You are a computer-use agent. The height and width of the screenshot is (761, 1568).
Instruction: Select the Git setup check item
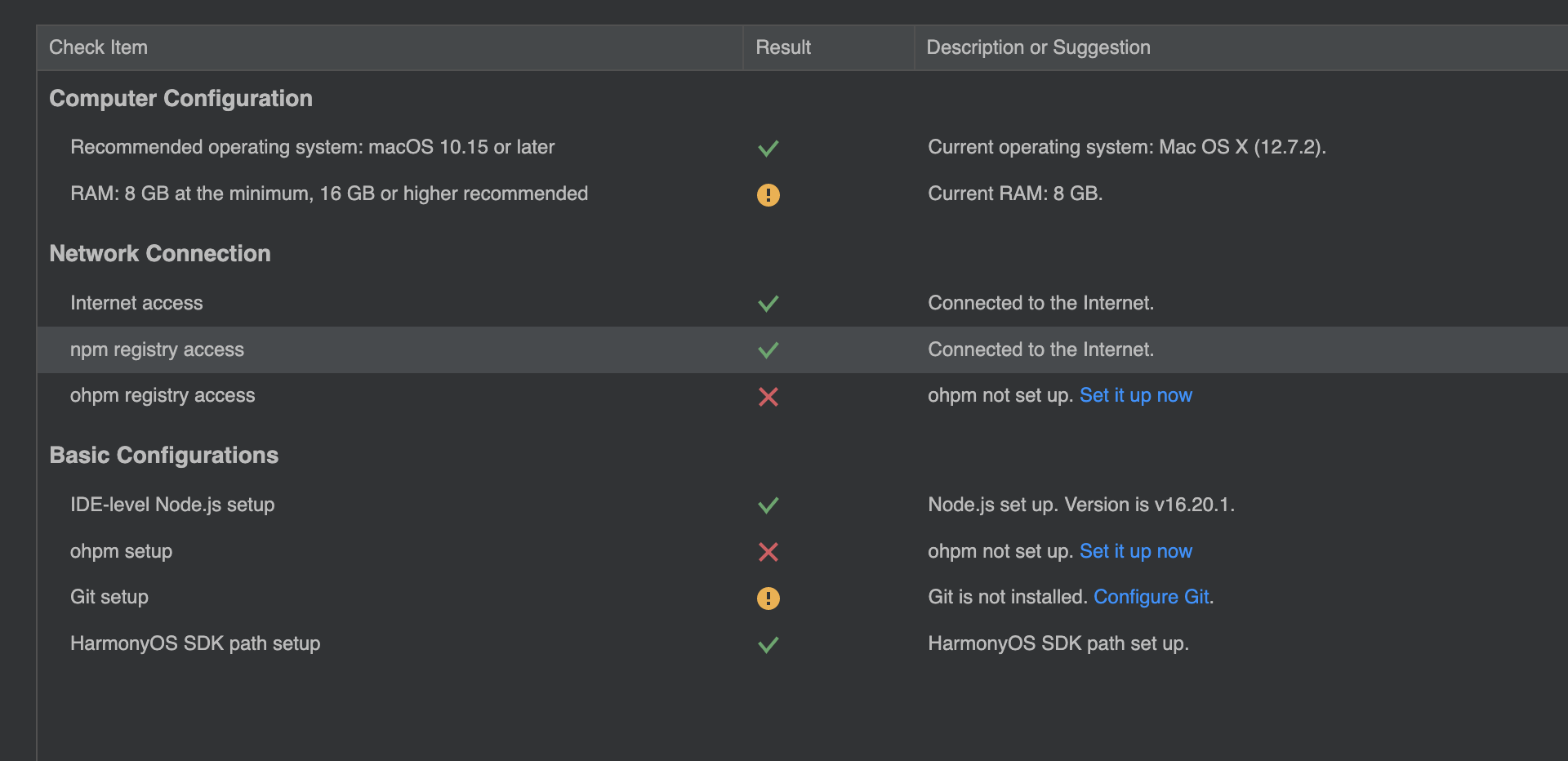tap(109, 597)
